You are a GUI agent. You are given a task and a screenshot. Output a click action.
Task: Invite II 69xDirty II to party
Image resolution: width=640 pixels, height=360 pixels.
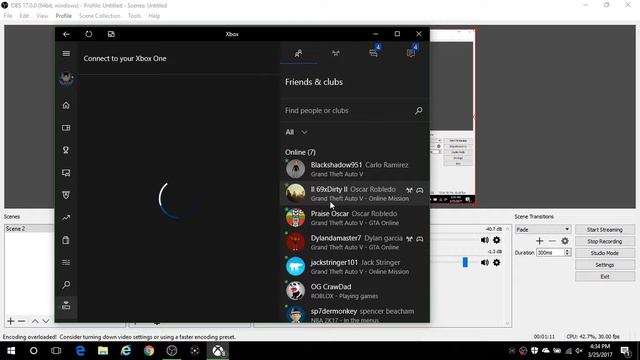(409, 190)
